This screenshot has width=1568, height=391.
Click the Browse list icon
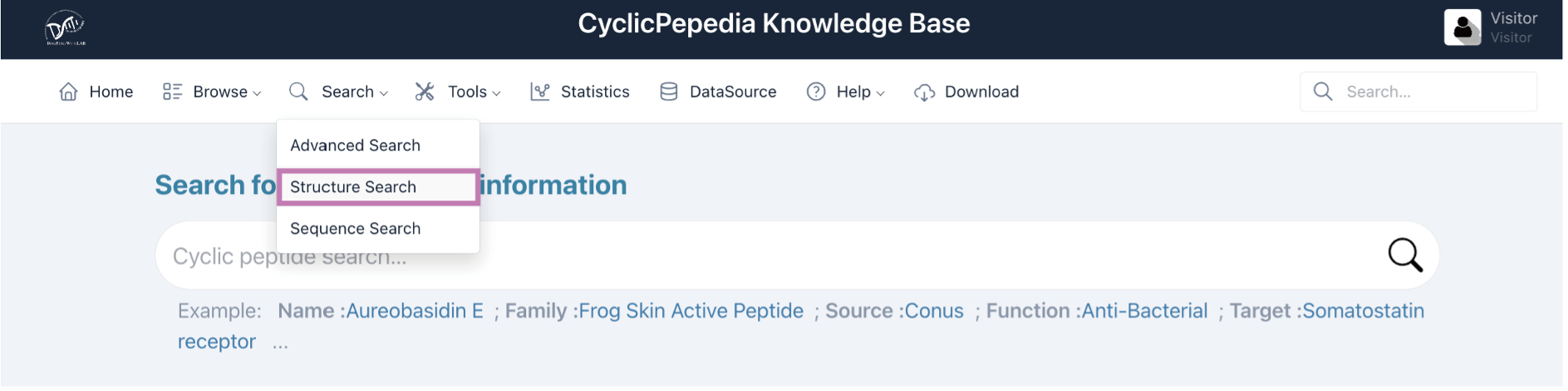click(x=172, y=92)
